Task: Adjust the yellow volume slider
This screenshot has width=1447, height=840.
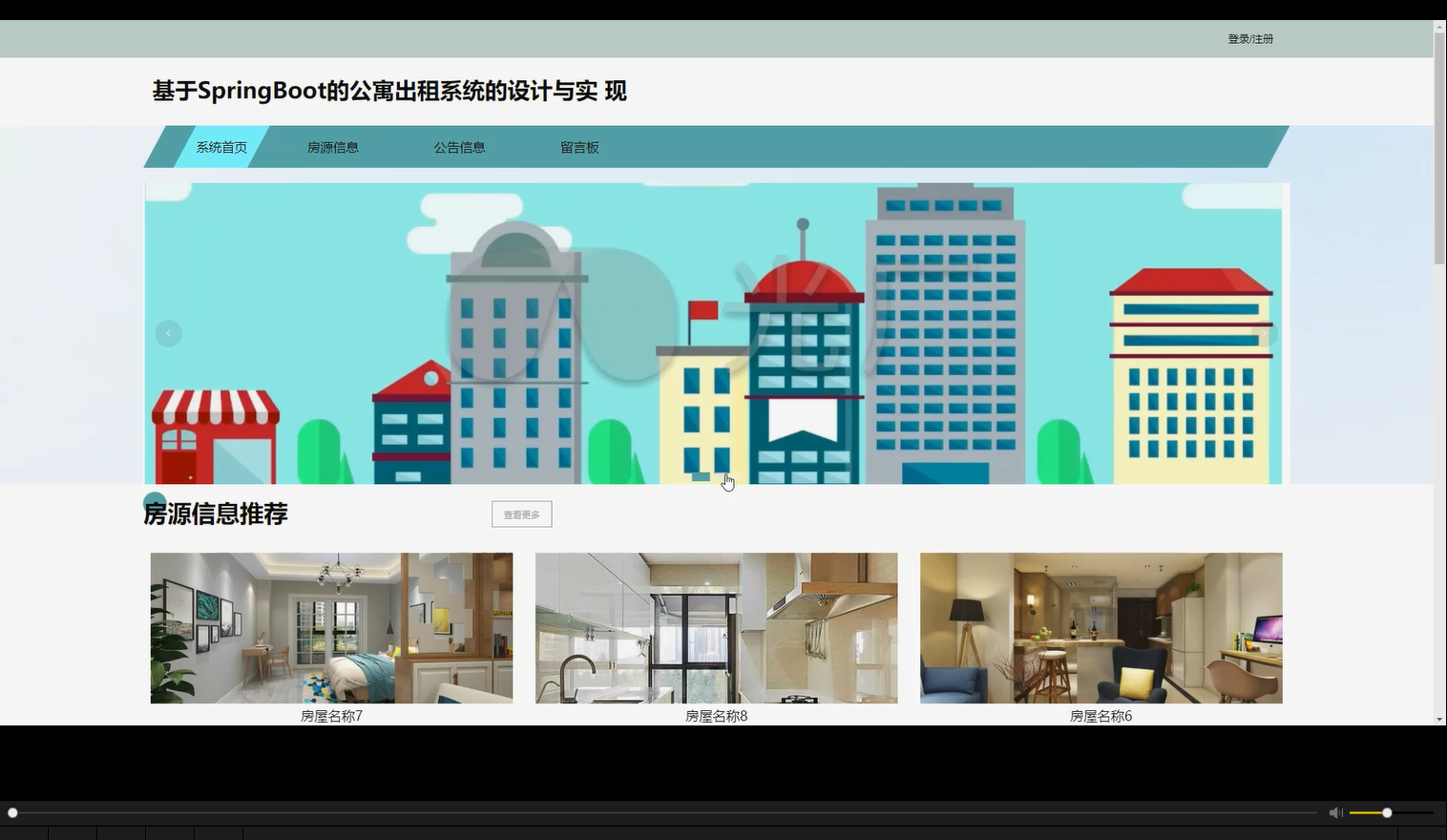Action: 1384,812
